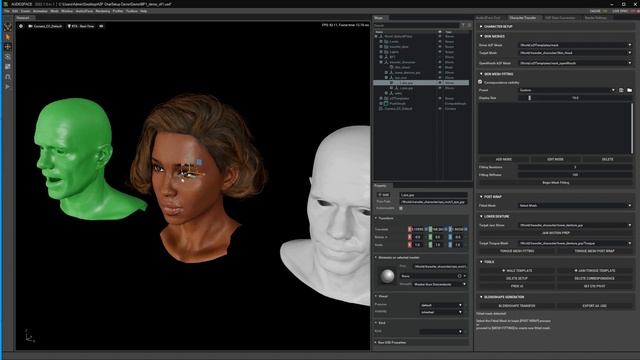Click the Stage search field

[x=416, y=25]
